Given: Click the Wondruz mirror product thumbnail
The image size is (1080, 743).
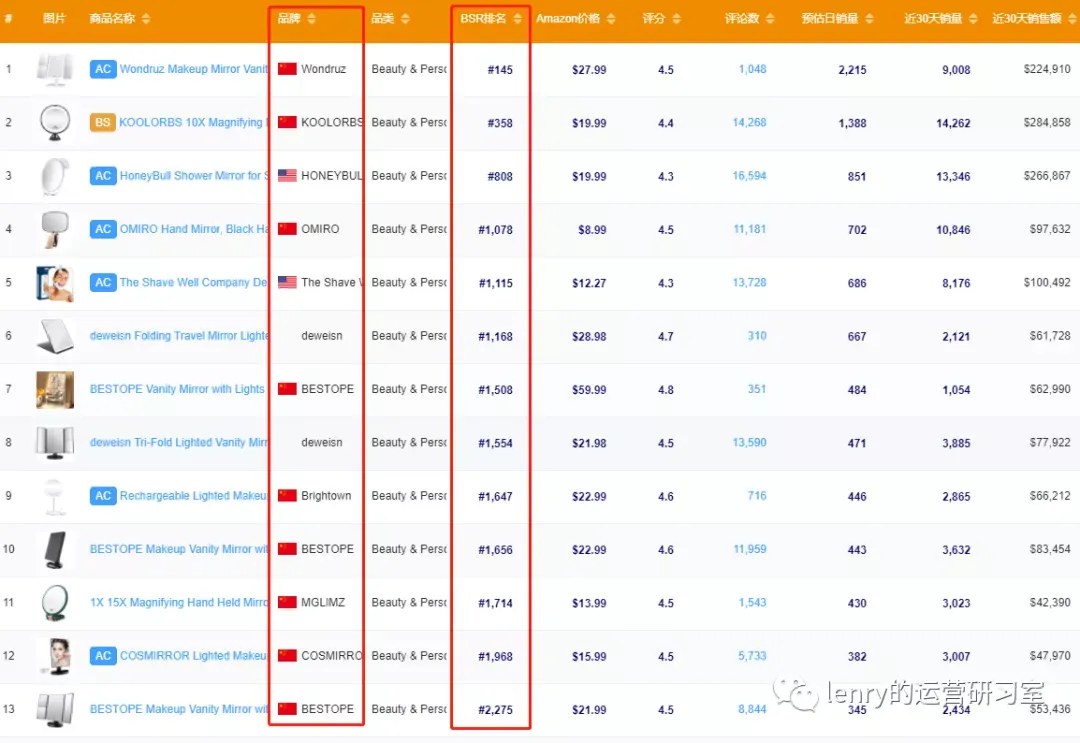Looking at the screenshot, I should tap(54, 70).
